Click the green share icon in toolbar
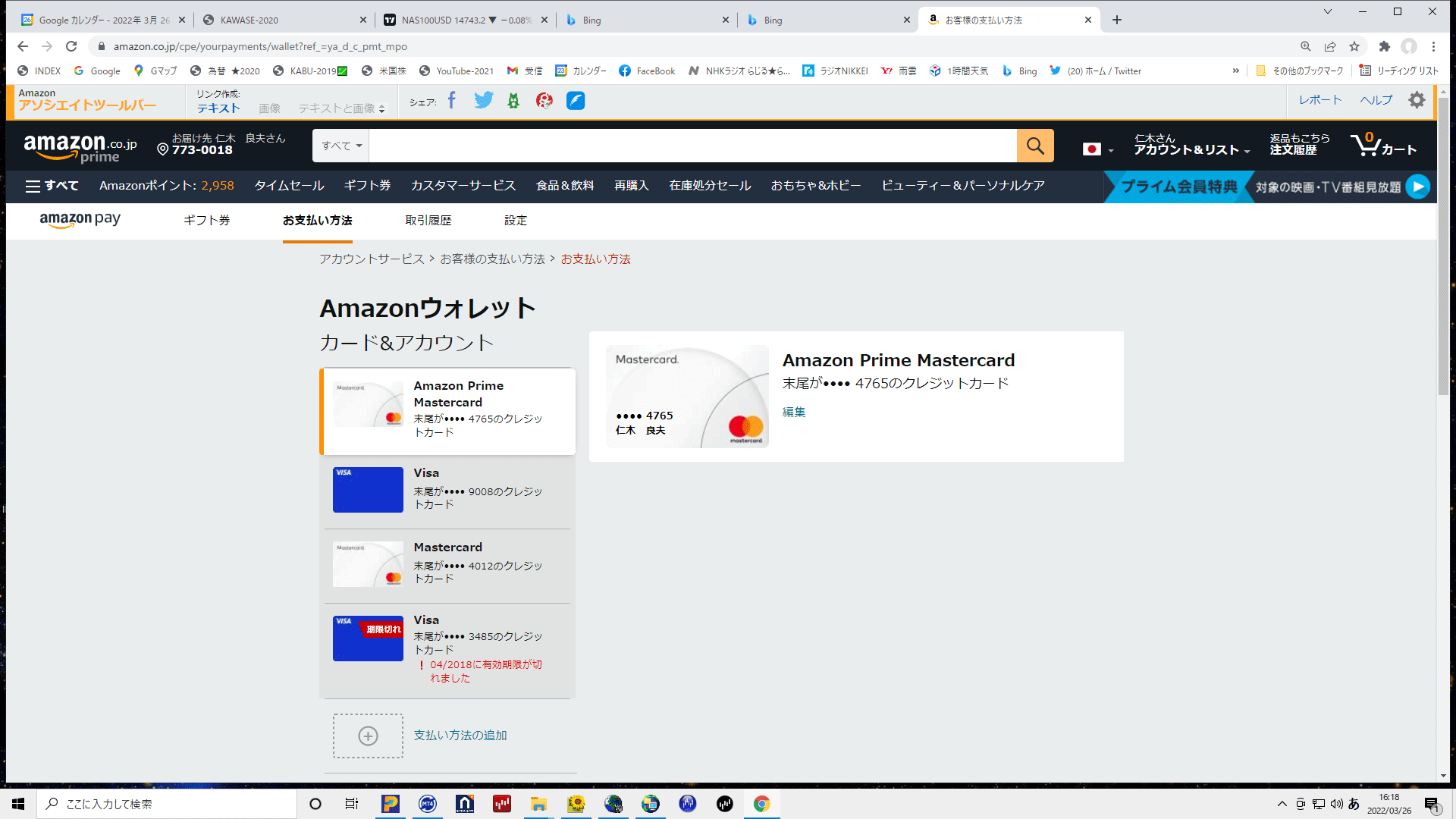 click(513, 100)
